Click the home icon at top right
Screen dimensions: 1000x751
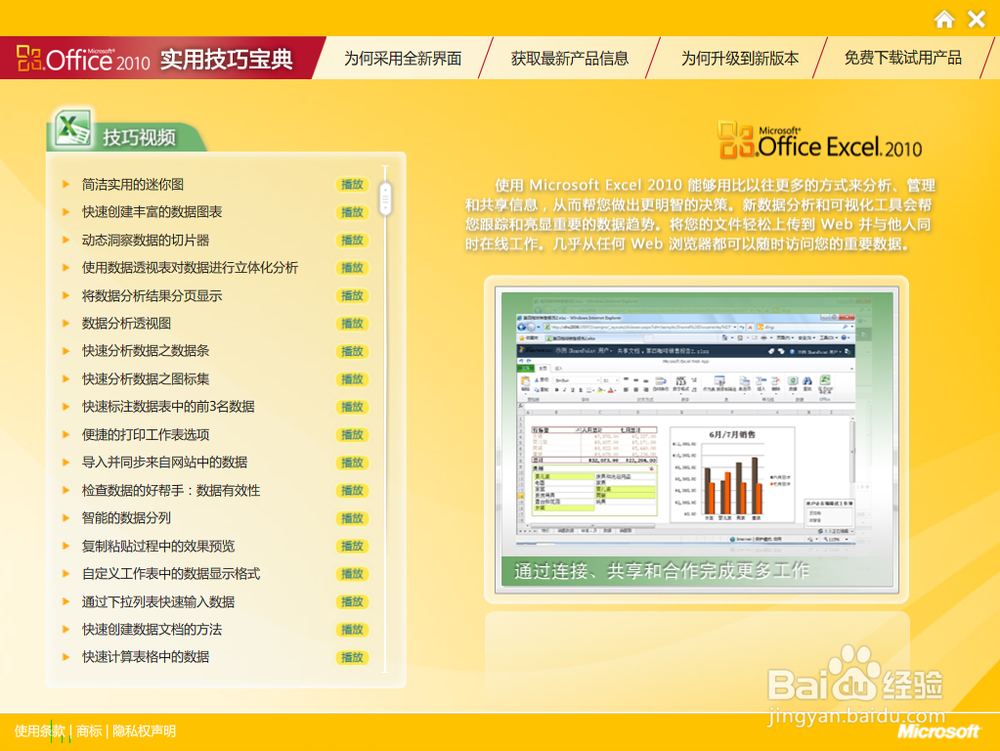pos(945,19)
